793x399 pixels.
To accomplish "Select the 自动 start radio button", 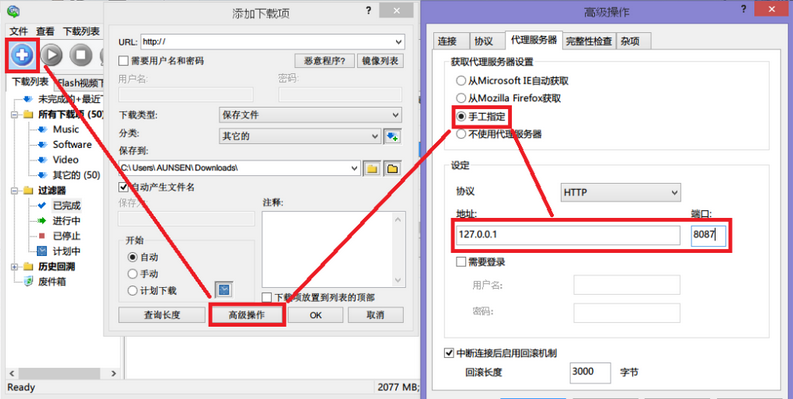I will pos(133,257).
